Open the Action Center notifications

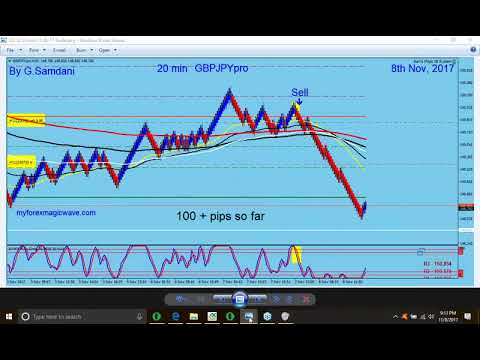point(468,316)
